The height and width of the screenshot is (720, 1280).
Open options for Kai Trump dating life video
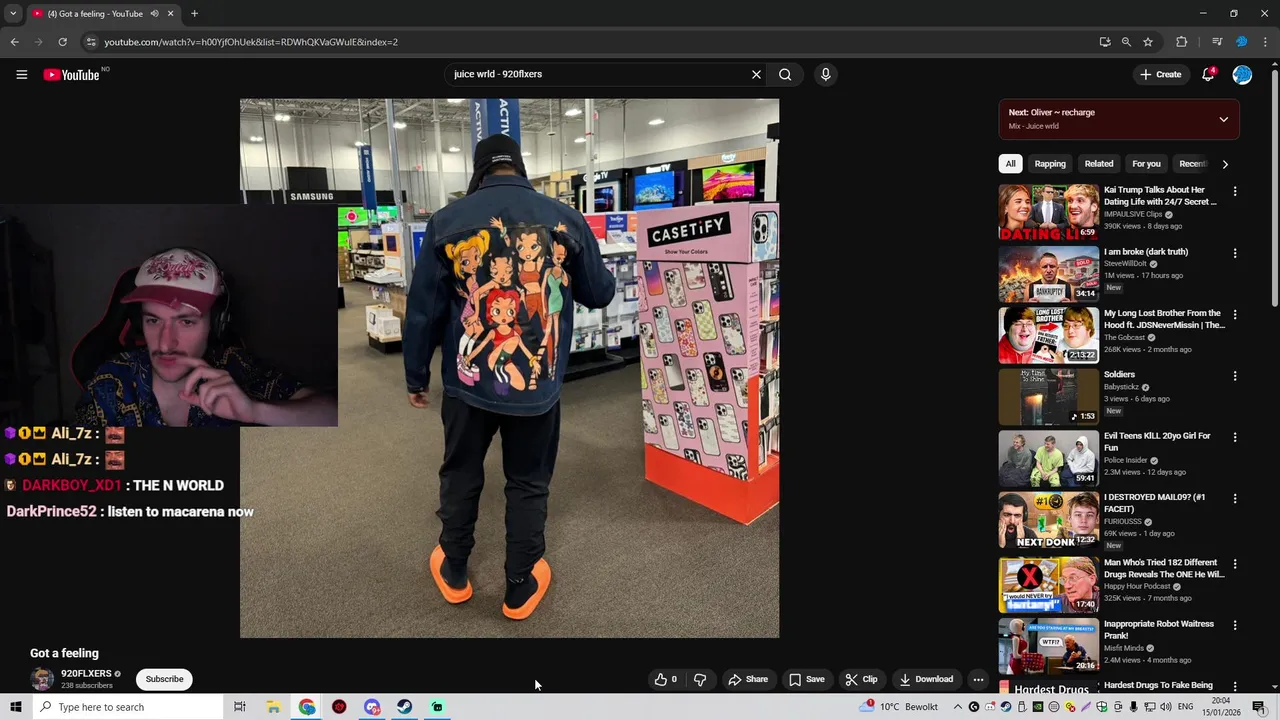point(1234,191)
